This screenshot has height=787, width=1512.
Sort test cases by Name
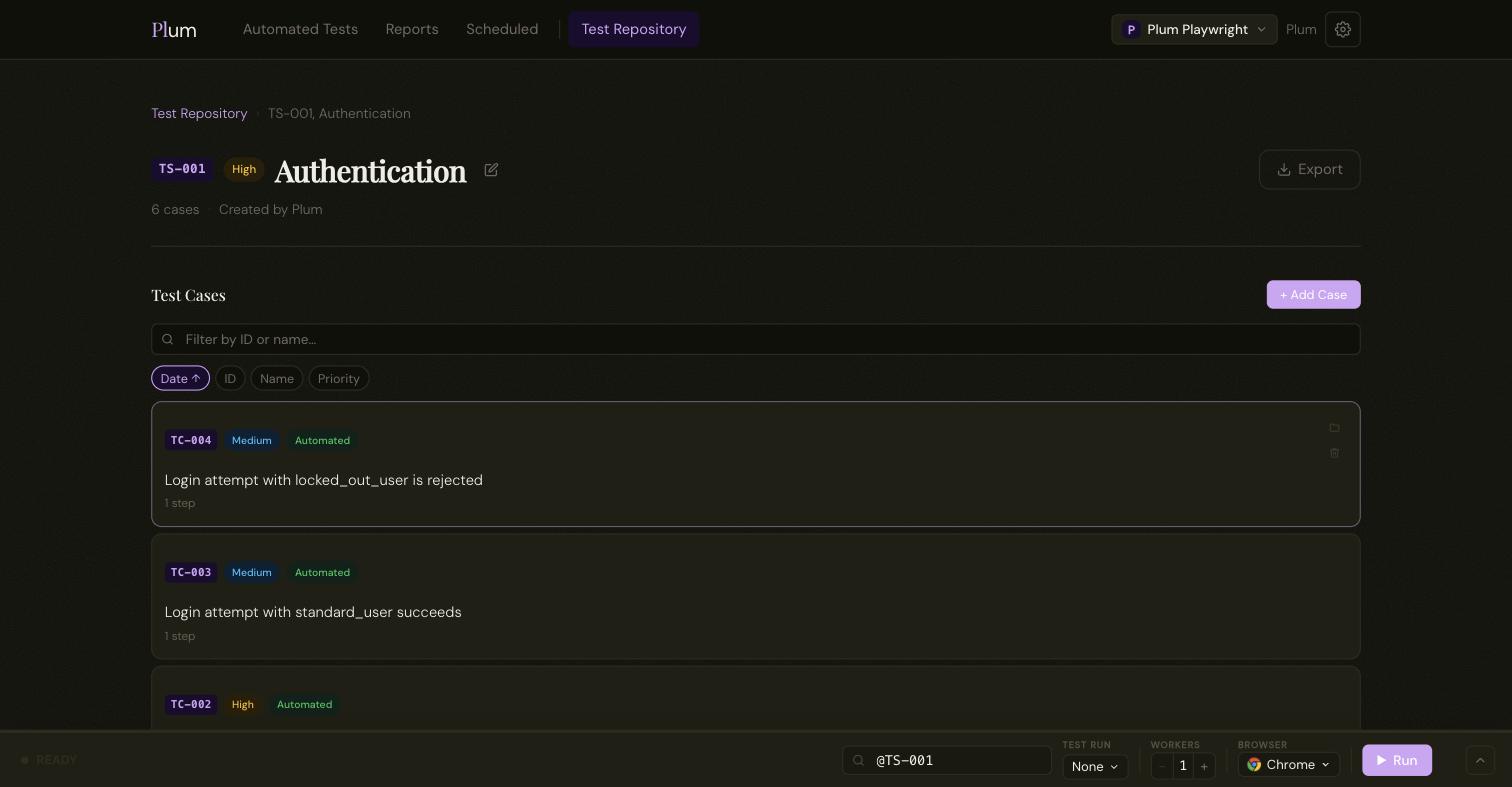click(x=277, y=378)
